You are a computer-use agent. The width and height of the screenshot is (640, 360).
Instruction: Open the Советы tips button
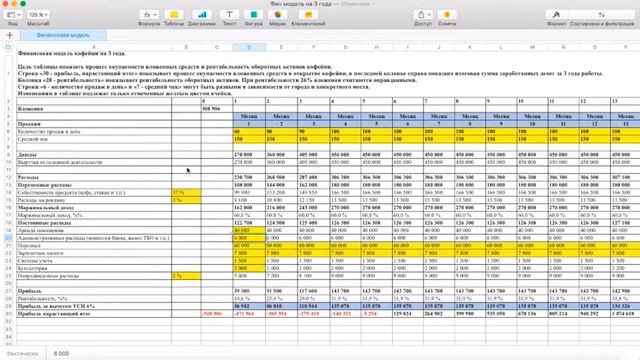coord(447,15)
